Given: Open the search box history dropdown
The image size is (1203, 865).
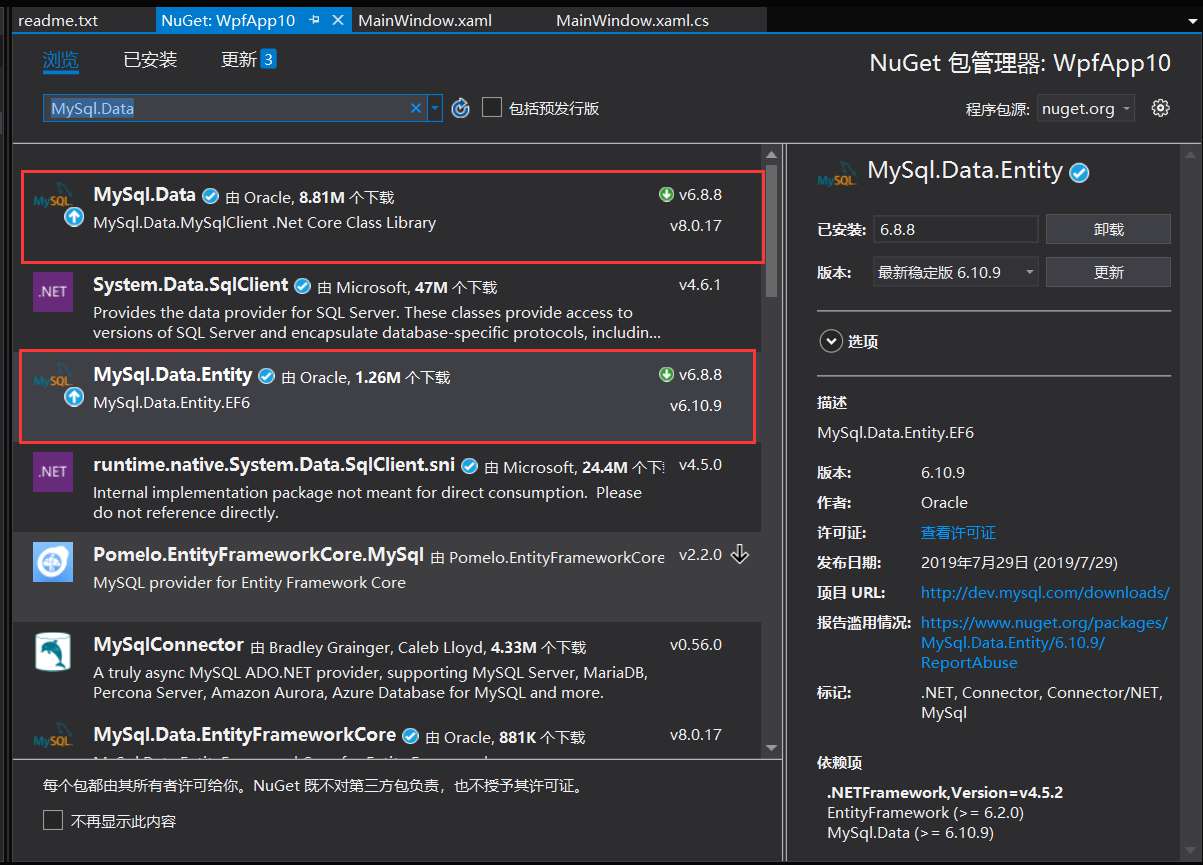Looking at the screenshot, I should [435, 108].
